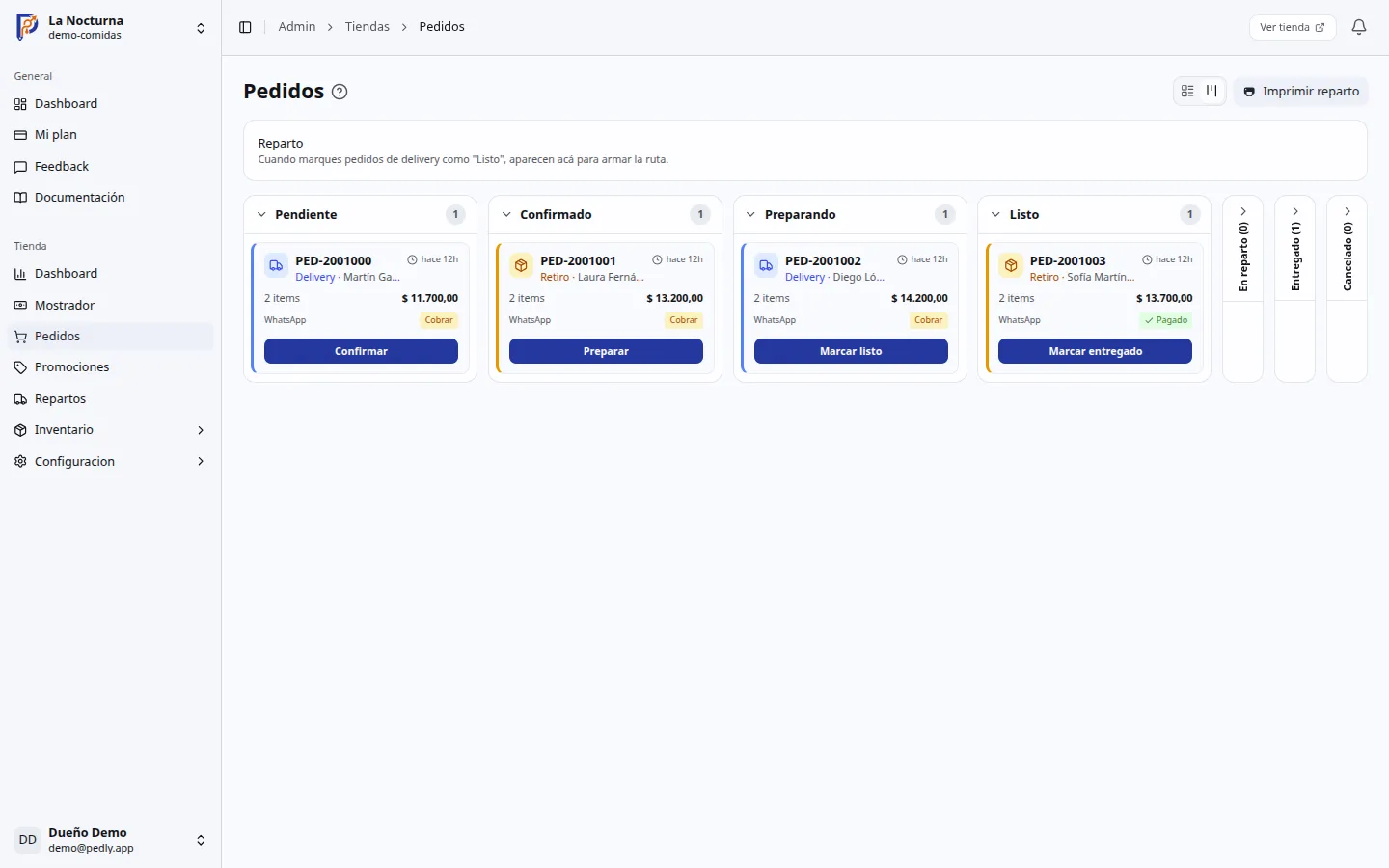Expand the En reparto column
This screenshot has width=1389, height=868.
point(1243,211)
